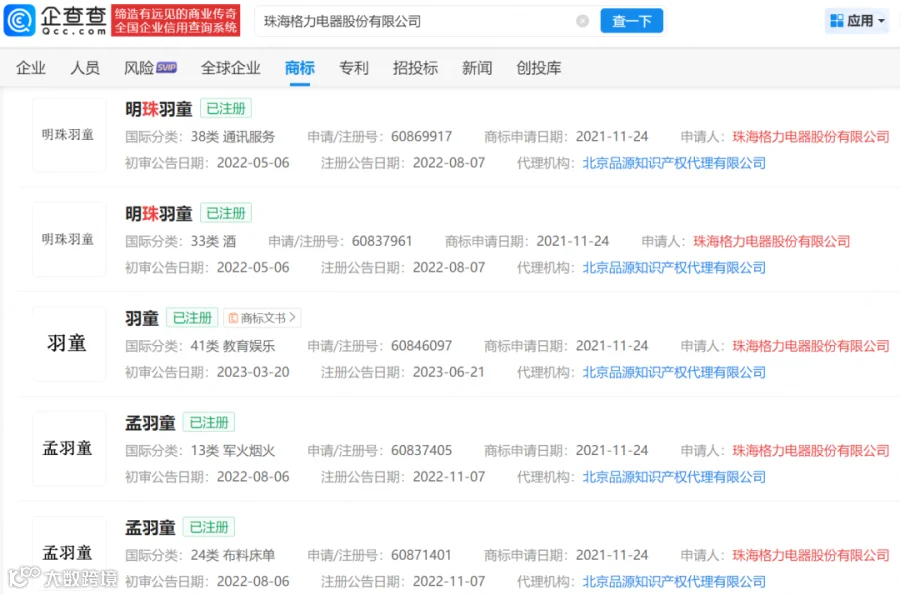The height and width of the screenshot is (595, 900).
Task: Click applicant 珠海格力电器 in 60871401 row
Action: coord(810,555)
